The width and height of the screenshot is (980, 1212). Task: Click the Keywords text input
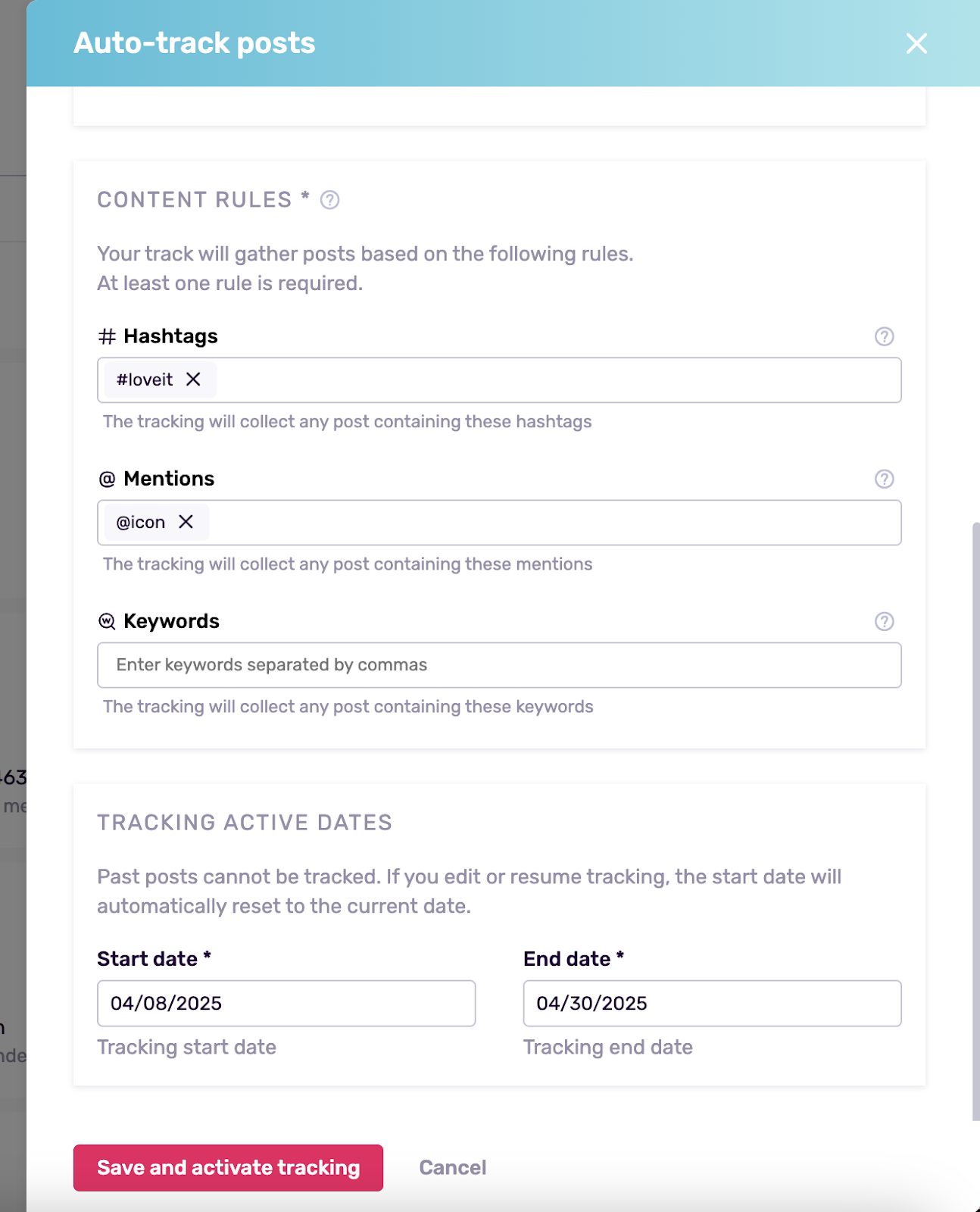click(x=499, y=665)
